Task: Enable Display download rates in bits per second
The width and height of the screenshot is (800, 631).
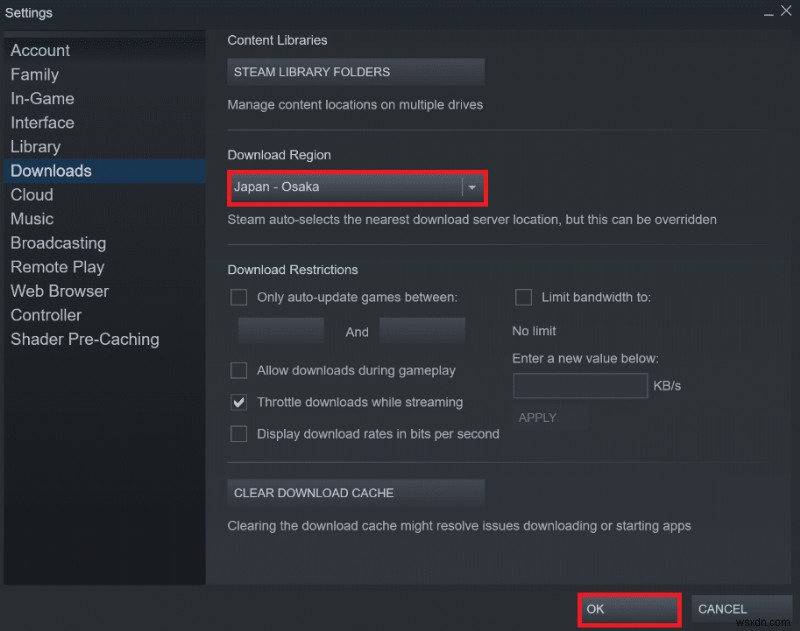Action: point(239,434)
